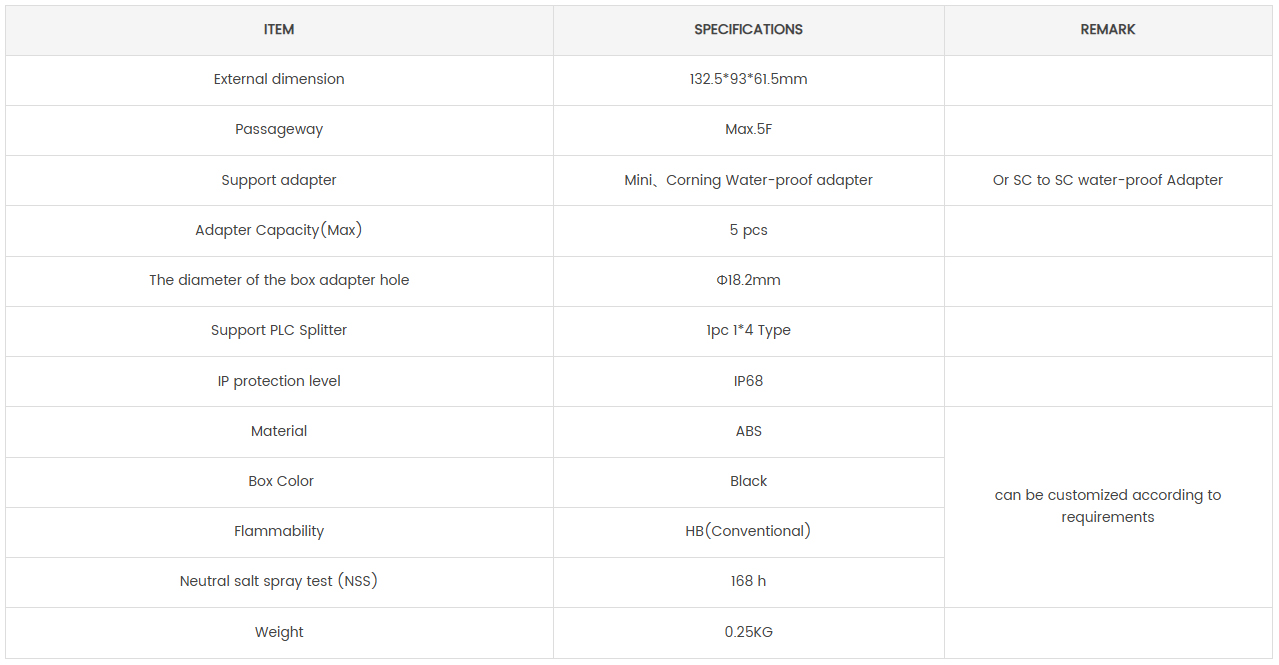The height and width of the screenshot is (665, 1279).
Task: Select the ABS material cell
Action: (748, 431)
